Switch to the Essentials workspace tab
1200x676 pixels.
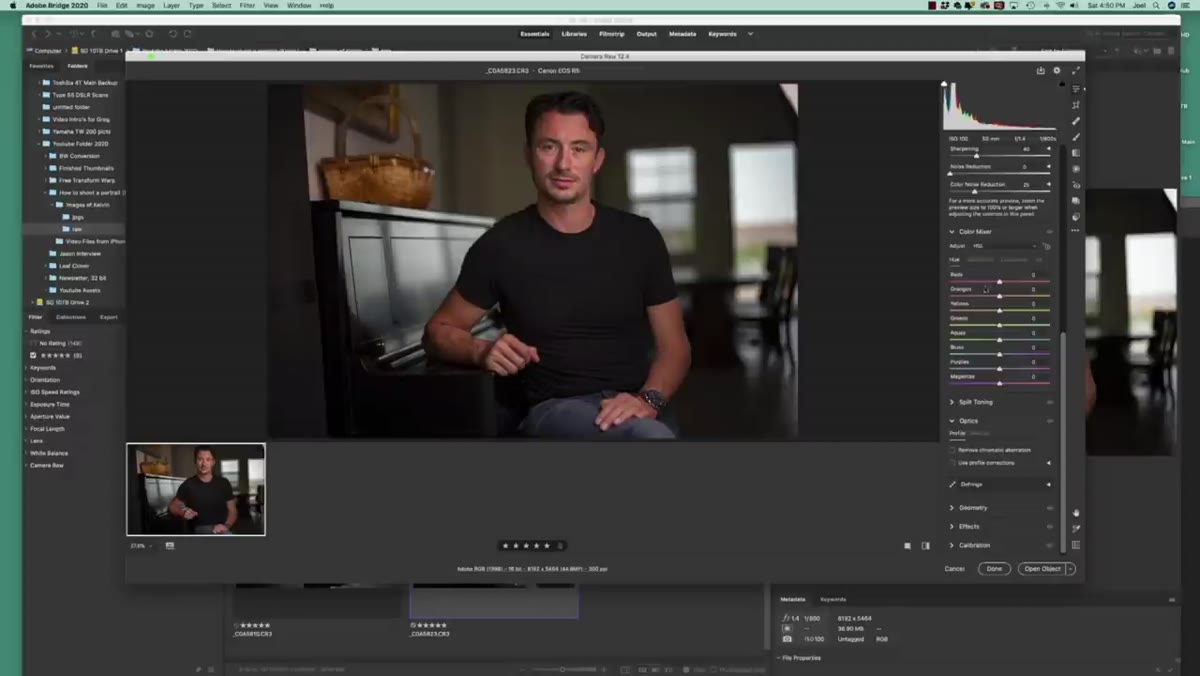point(535,34)
